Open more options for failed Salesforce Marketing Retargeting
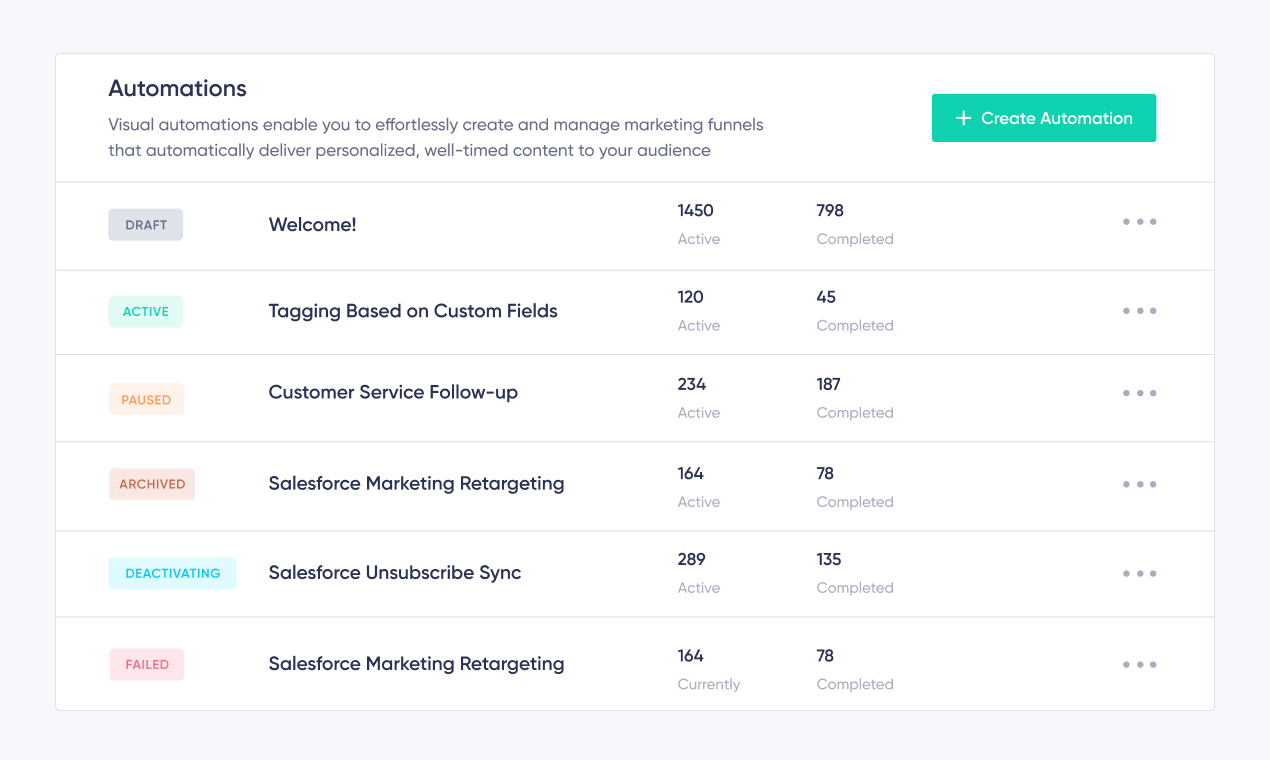This screenshot has width=1270, height=760. coord(1139,665)
